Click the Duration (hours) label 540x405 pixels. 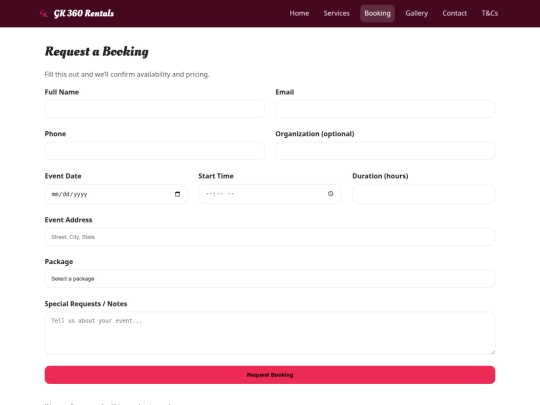(380, 176)
